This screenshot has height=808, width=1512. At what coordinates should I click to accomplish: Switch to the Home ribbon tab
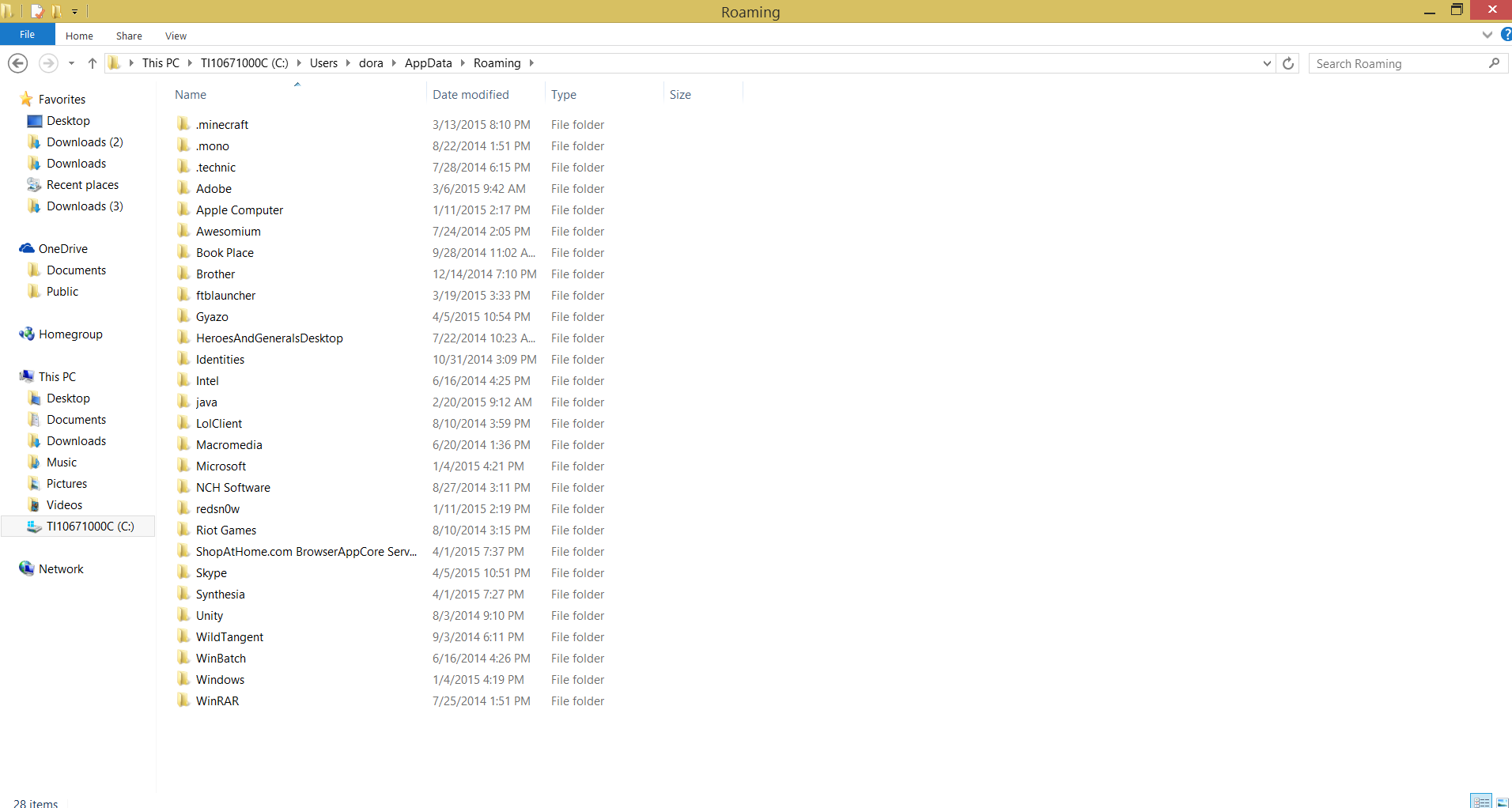click(x=79, y=36)
